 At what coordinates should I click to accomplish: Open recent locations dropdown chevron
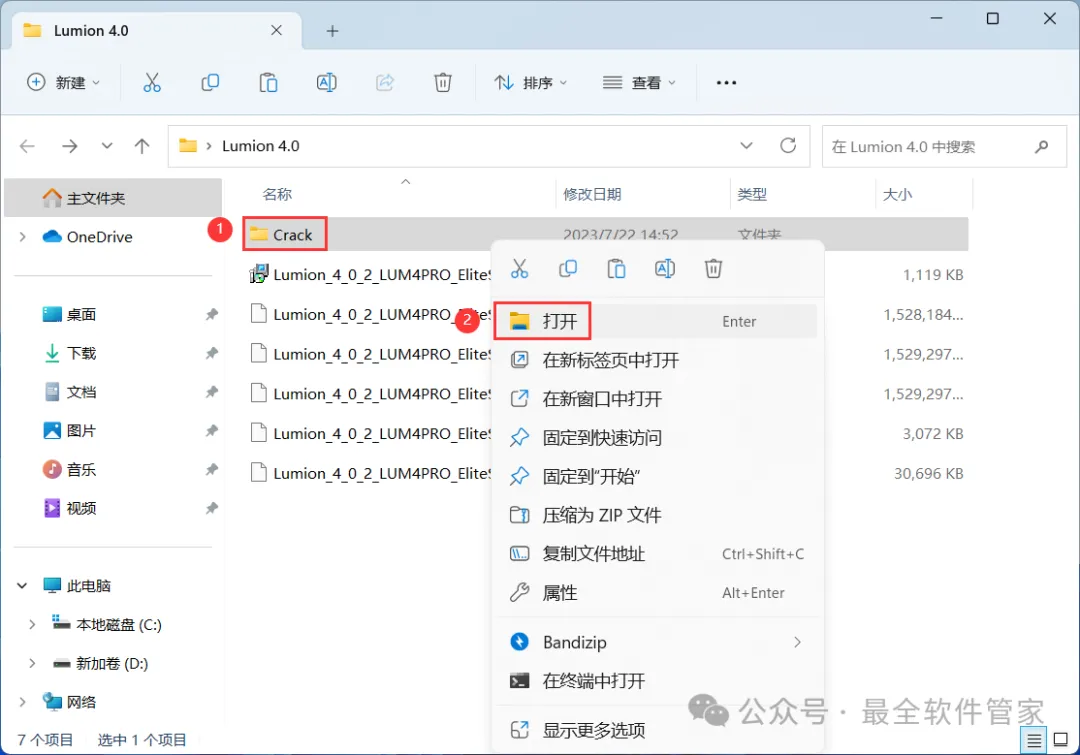[107, 146]
